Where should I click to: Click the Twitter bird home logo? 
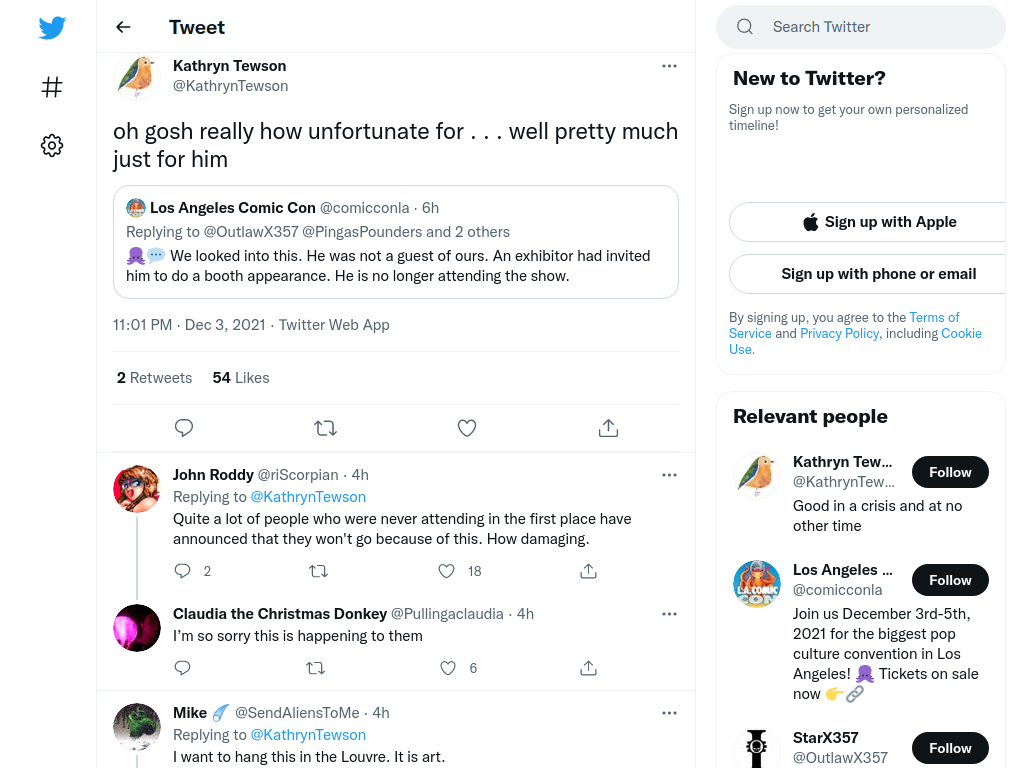52,27
